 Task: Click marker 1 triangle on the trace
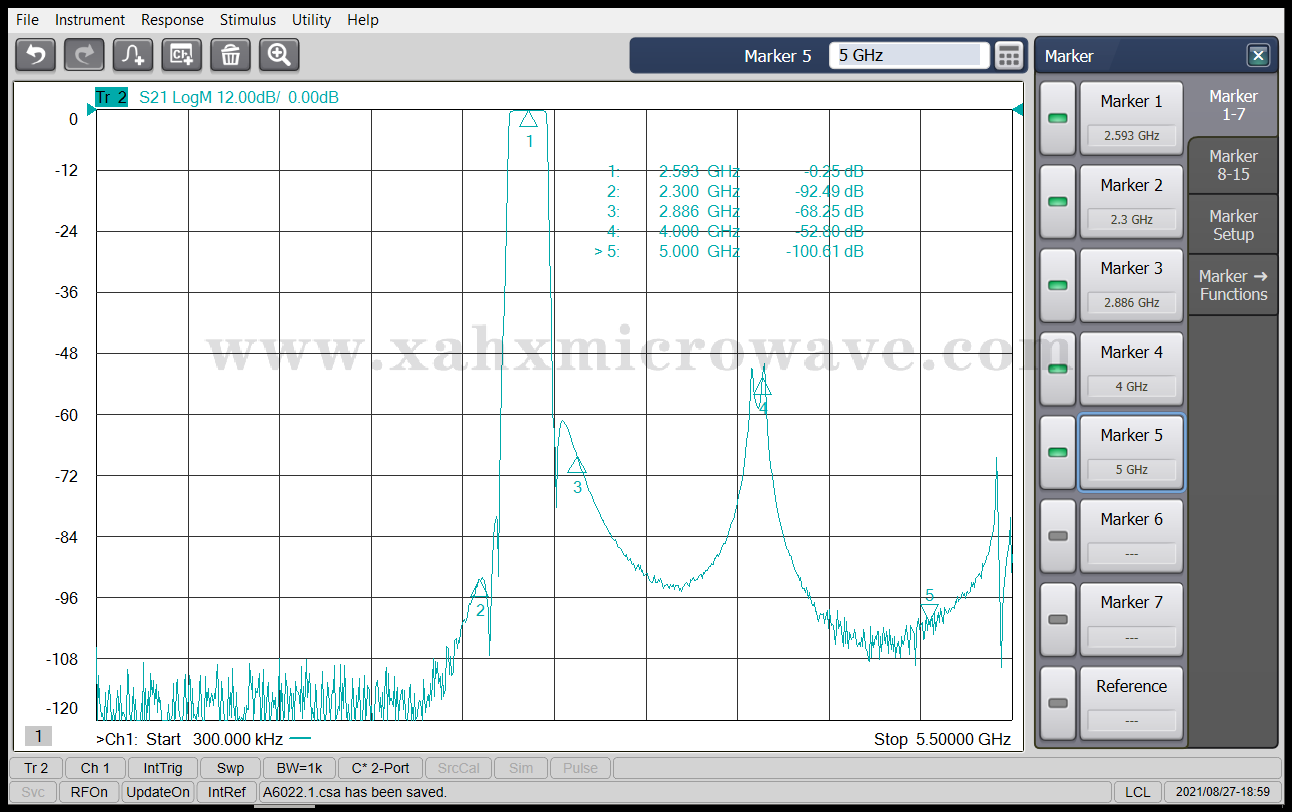529,119
